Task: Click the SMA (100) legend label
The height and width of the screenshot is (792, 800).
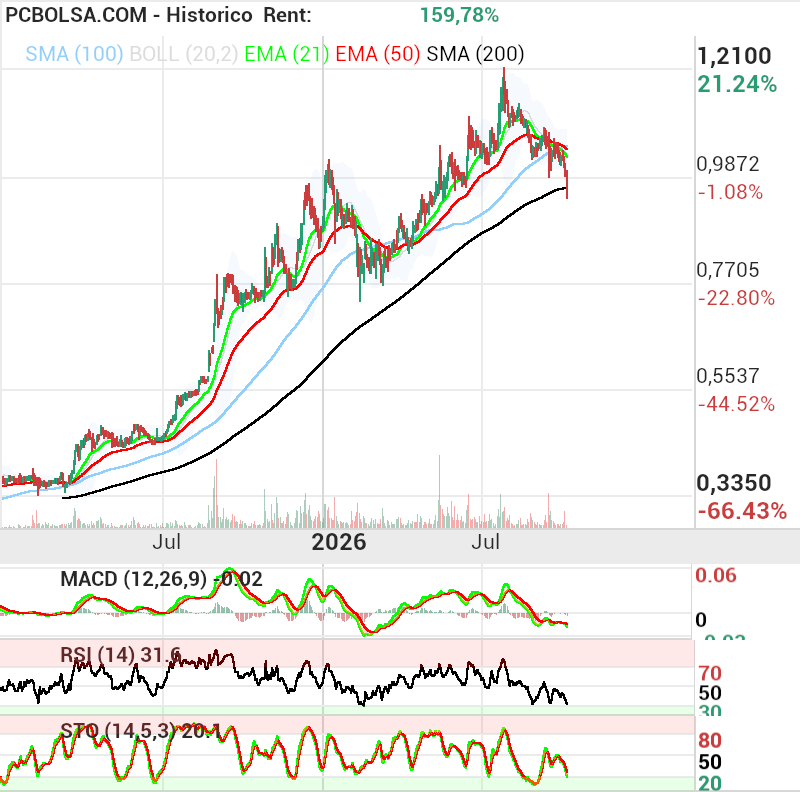Action: (x=74, y=54)
